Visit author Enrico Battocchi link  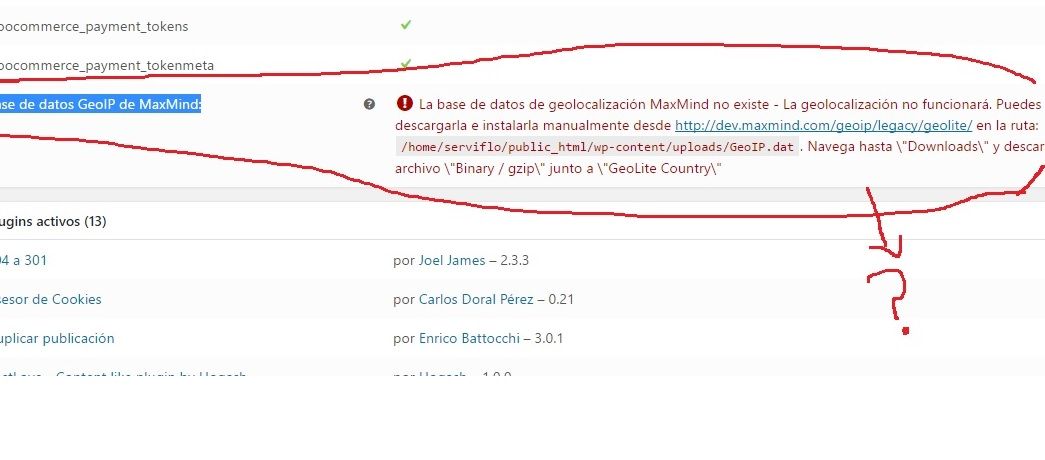[x=469, y=338]
